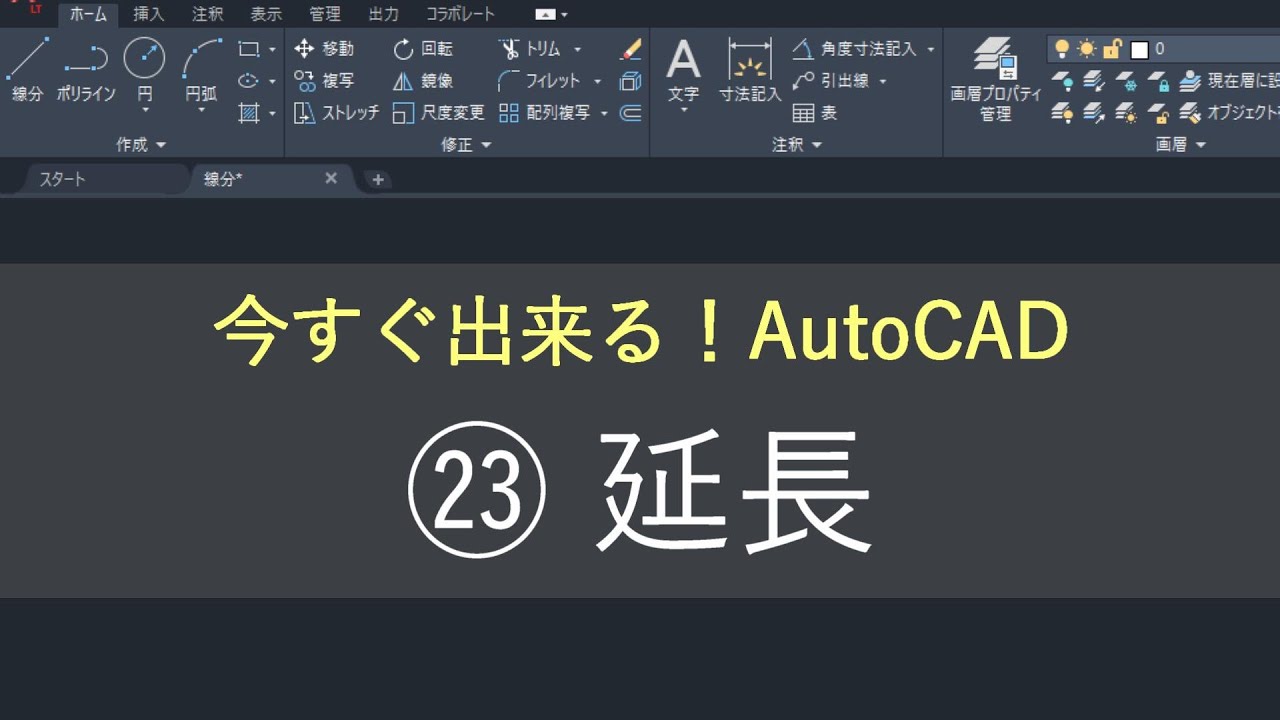
Task: Select the 角度寸法記入 tool
Action: click(855, 49)
